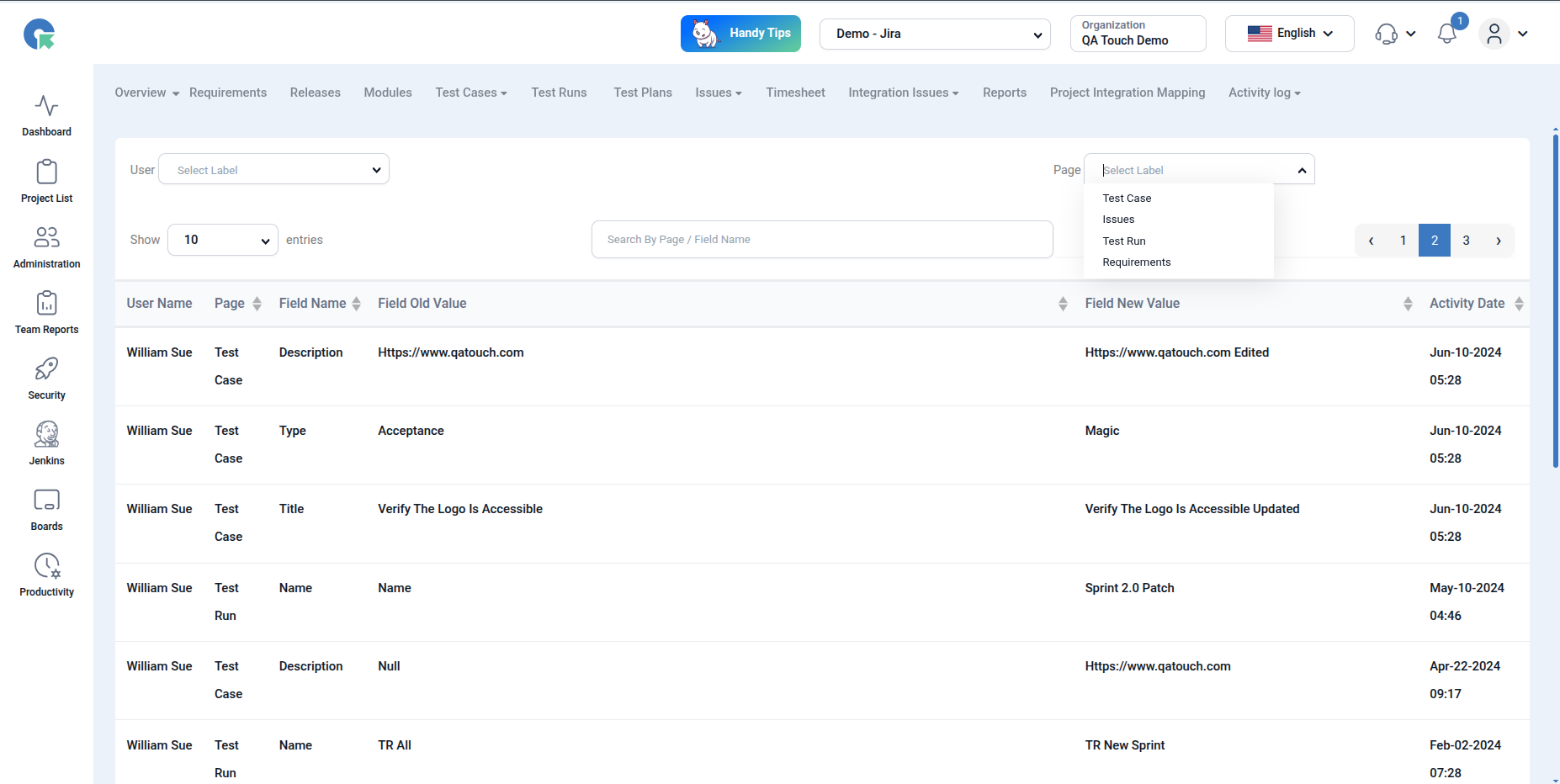
Task: Click the Handy Tips button
Action: click(x=740, y=34)
